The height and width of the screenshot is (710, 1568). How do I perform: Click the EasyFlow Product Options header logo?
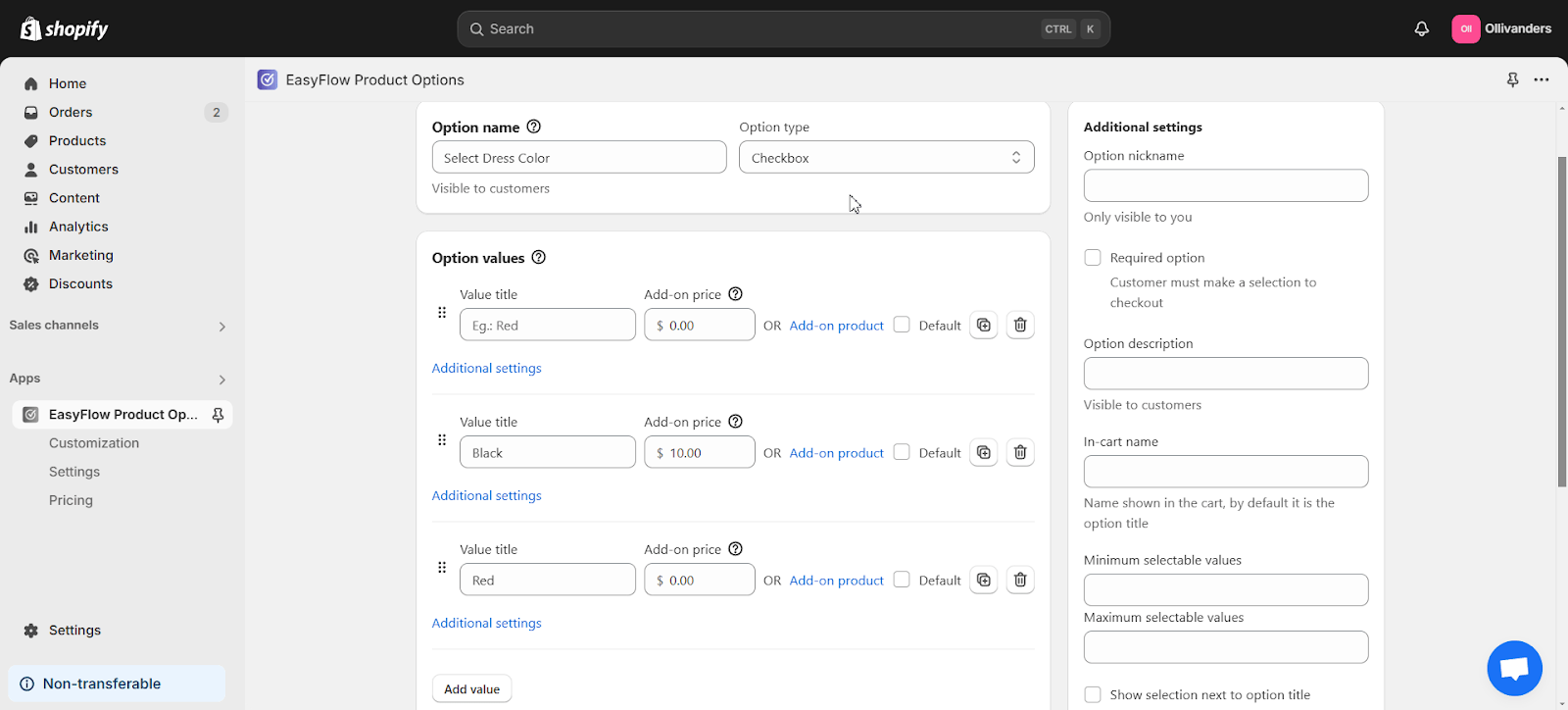coord(268,79)
